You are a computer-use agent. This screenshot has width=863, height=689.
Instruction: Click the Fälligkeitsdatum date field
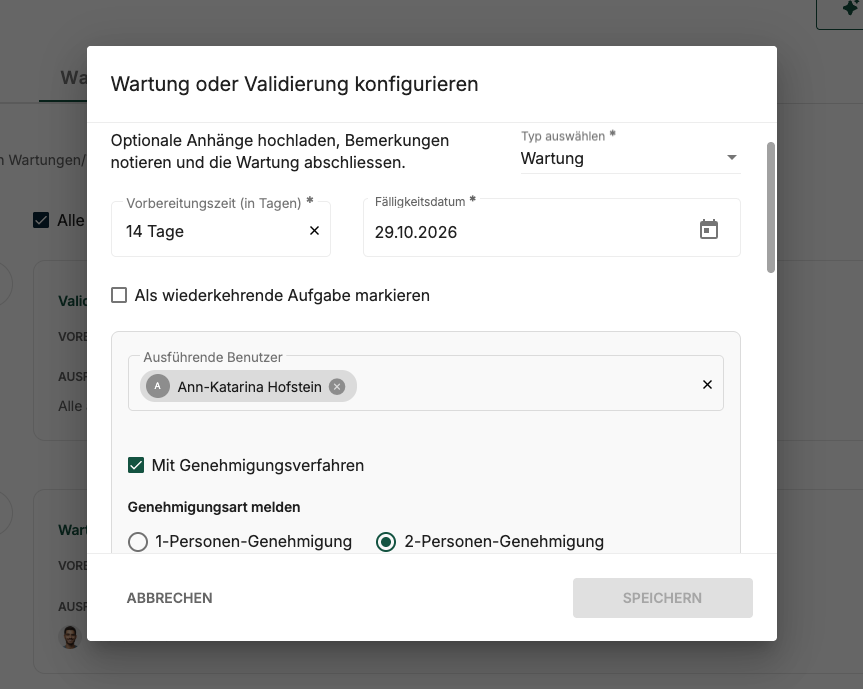(551, 228)
